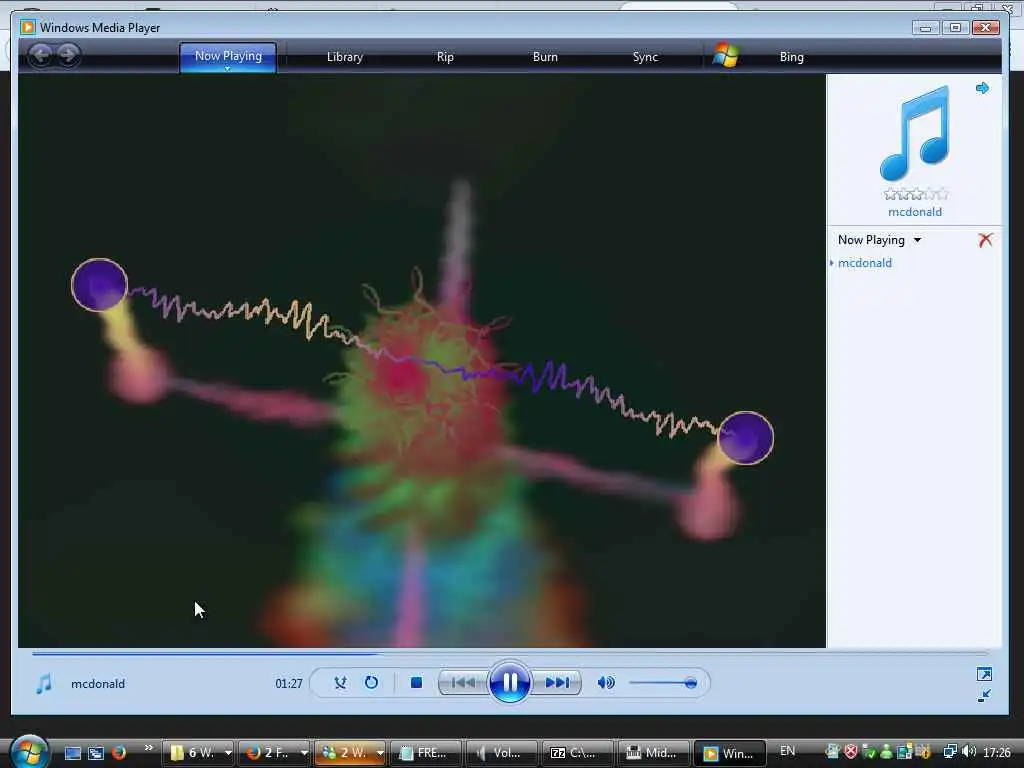This screenshot has width=1024, height=768.
Task: Clear the list with the red X
Action: 985,240
